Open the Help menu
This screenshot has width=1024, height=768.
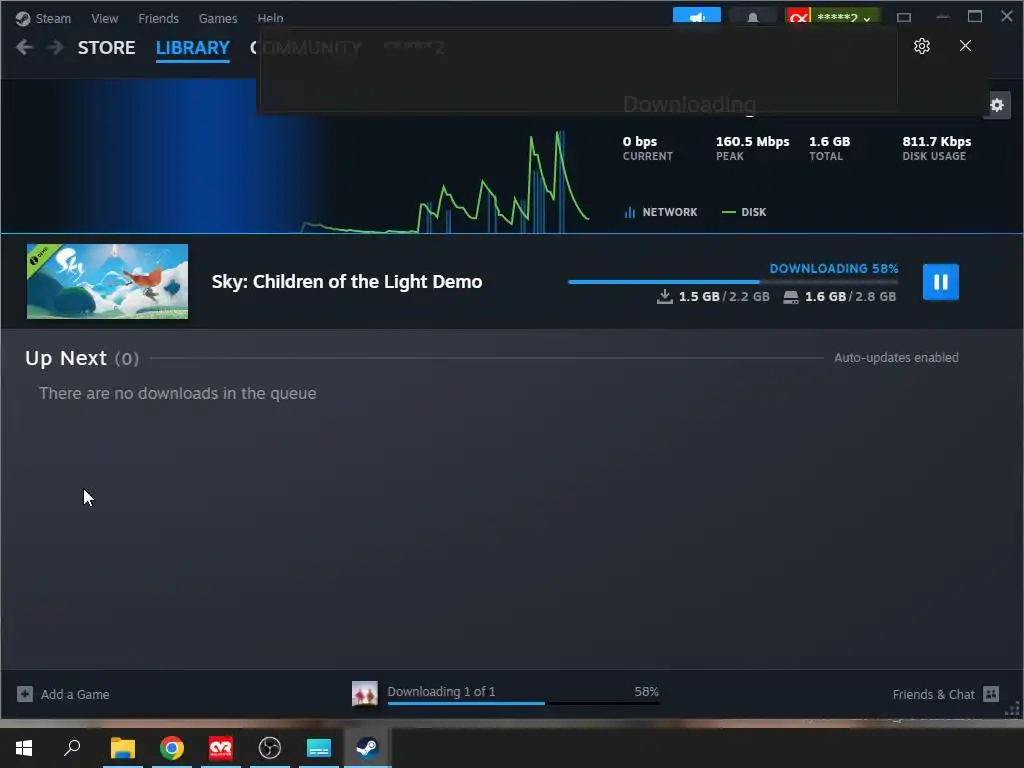tap(270, 18)
